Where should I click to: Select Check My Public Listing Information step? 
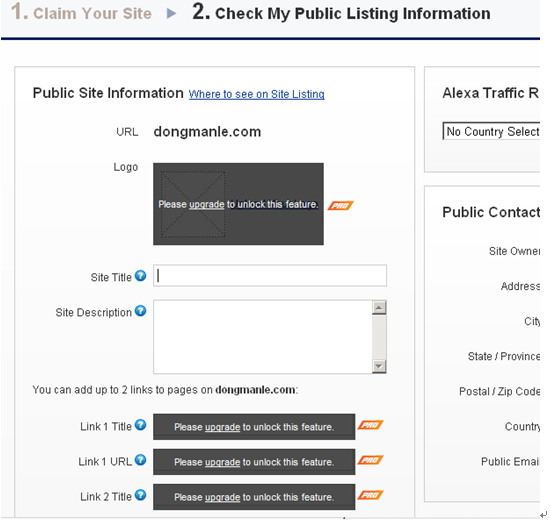[341, 13]
